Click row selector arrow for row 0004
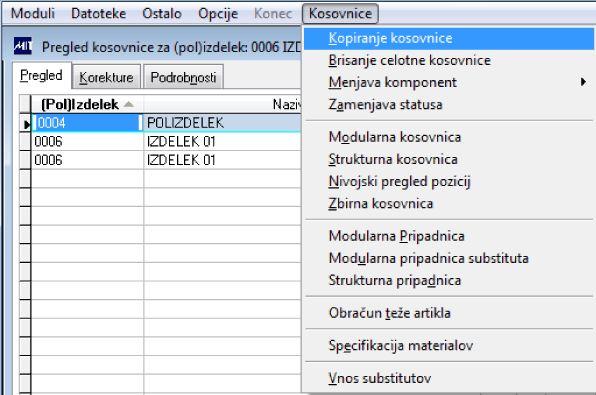The height and width of the screenshot is (395, 596). click(25, 124)
